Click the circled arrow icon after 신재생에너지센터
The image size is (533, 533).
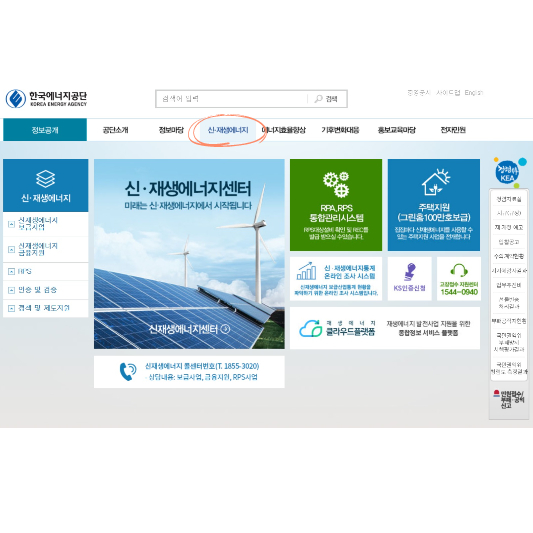coord(225,329)
